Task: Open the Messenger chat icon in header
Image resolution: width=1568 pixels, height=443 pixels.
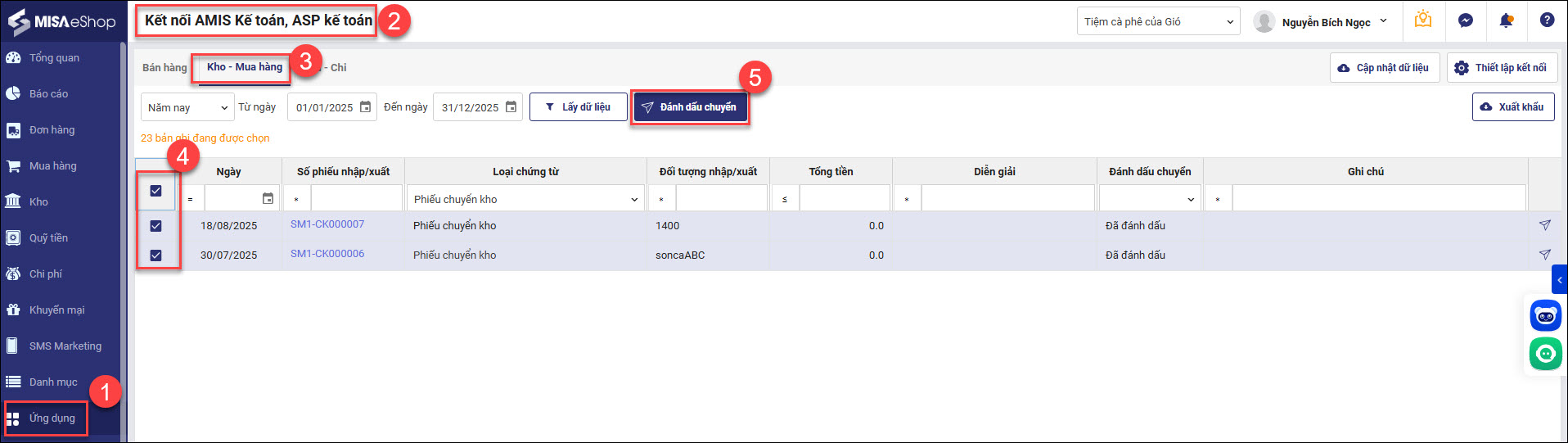Action: coord(1466,20)
